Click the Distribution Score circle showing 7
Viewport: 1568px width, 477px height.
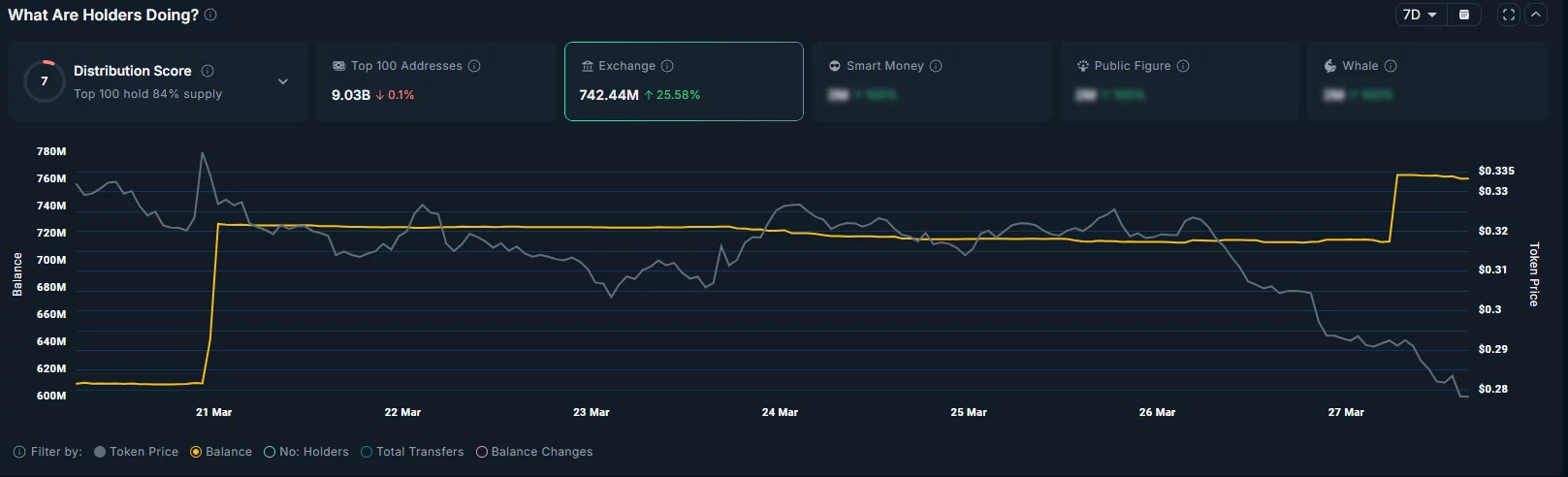coord(44,81)
